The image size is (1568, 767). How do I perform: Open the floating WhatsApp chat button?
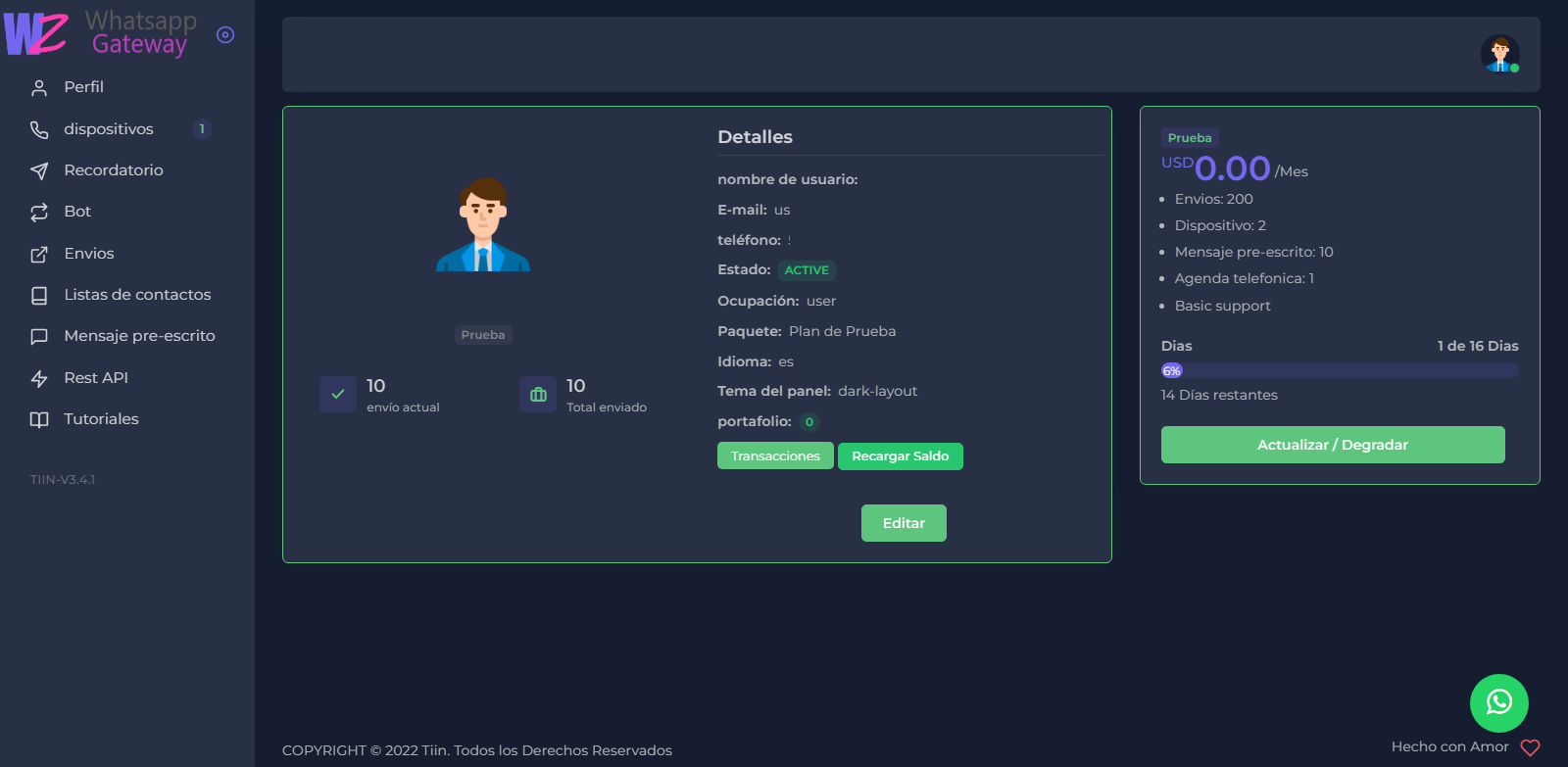[x=1498, y=702]
